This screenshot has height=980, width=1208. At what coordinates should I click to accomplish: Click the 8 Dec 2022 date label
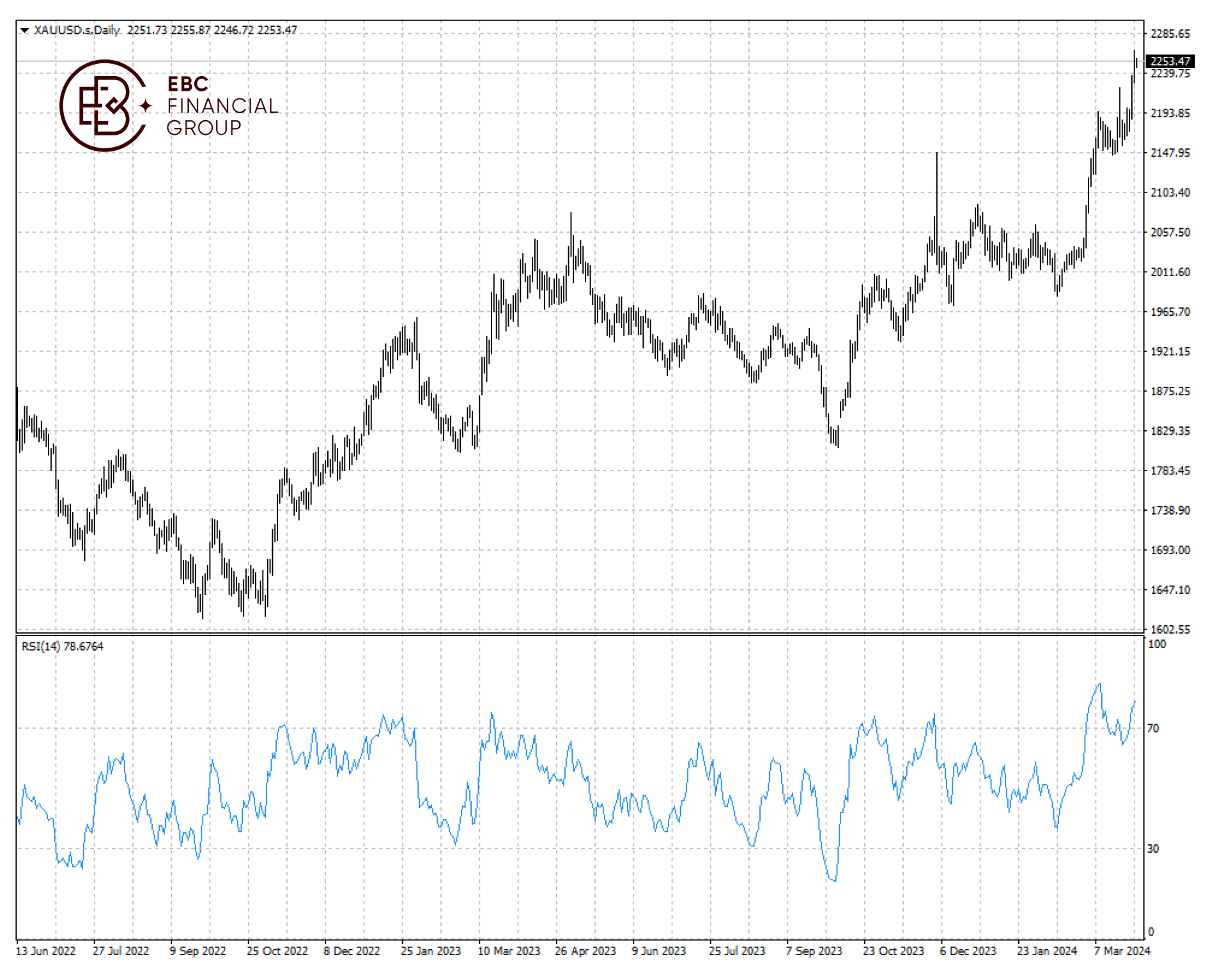(x=352, y=951)
